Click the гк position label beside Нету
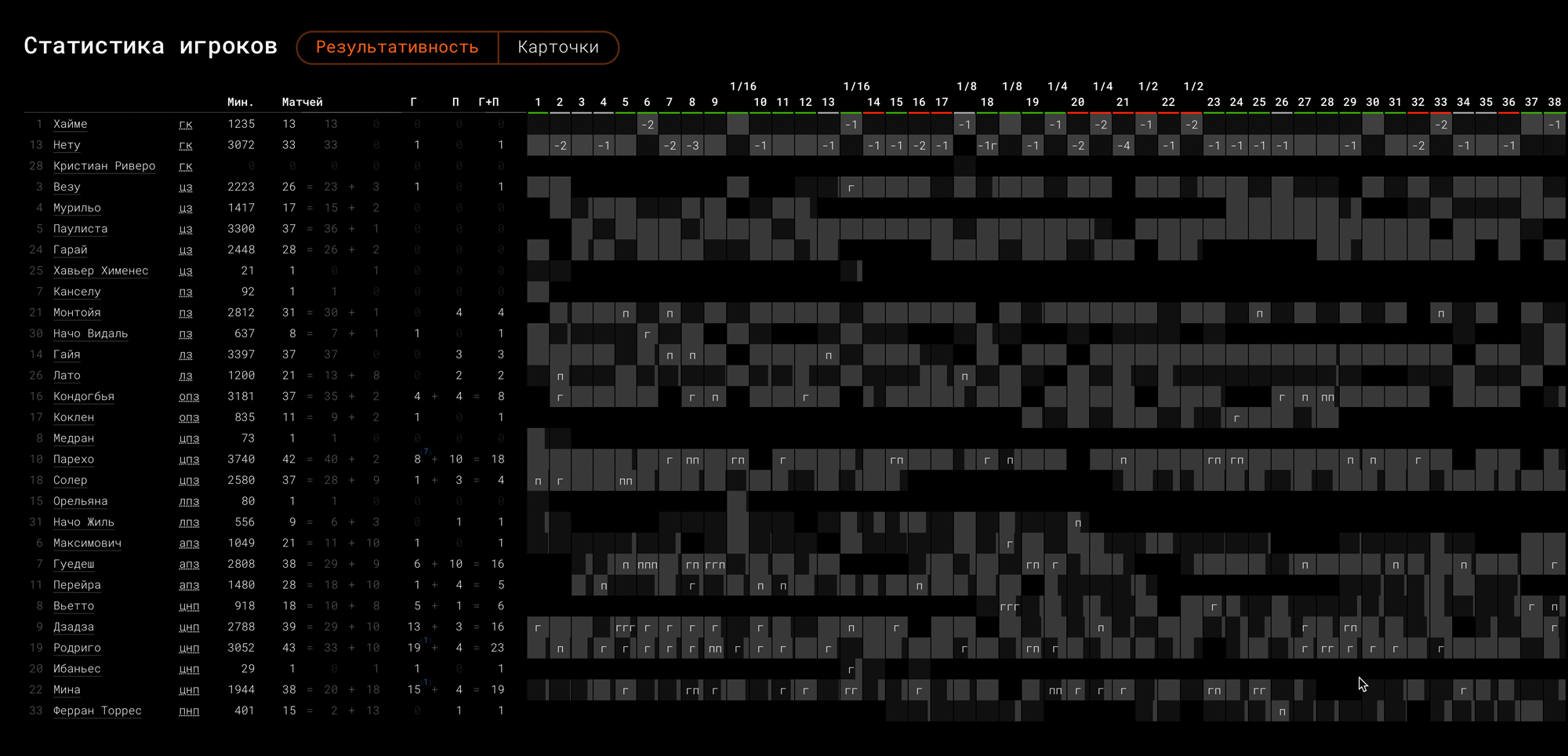This screenshot has width=1568, height=756. tap(186, 145)
